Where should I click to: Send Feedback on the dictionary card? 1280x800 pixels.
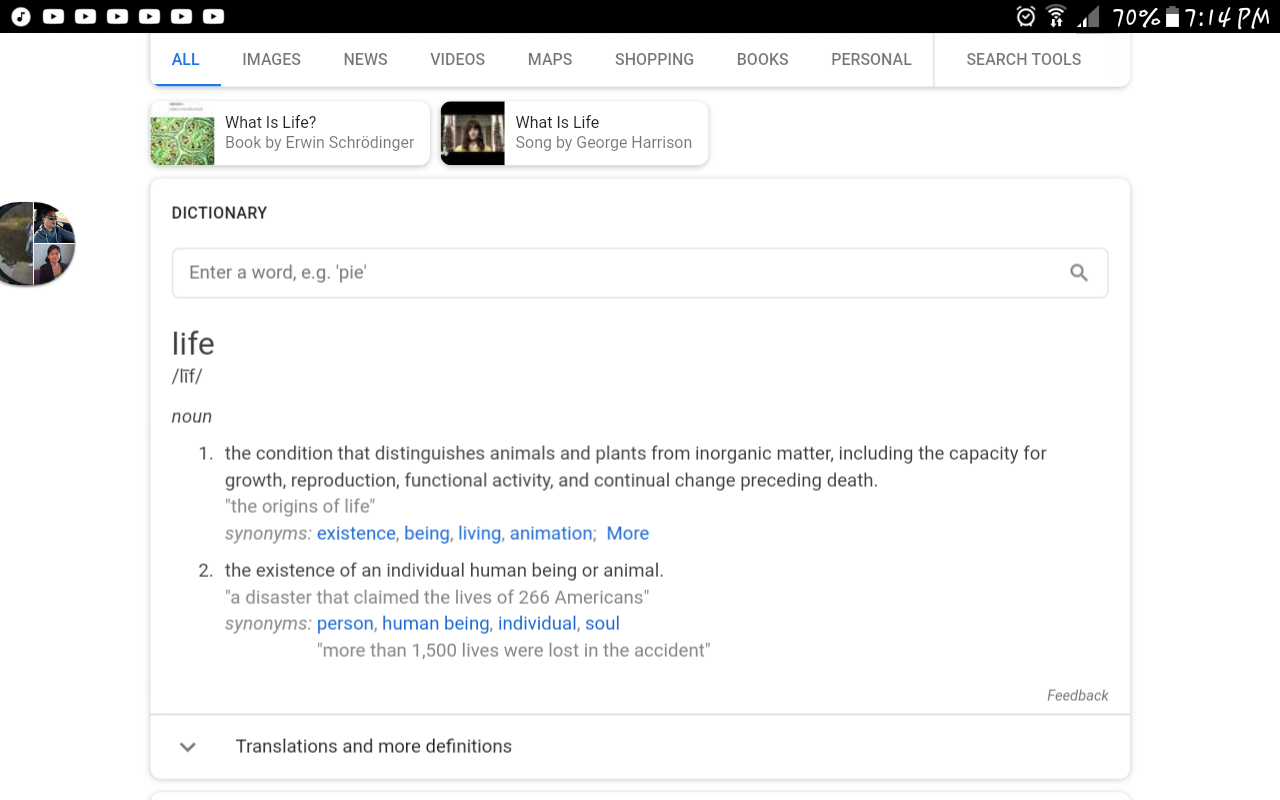tap(1077, 695)
